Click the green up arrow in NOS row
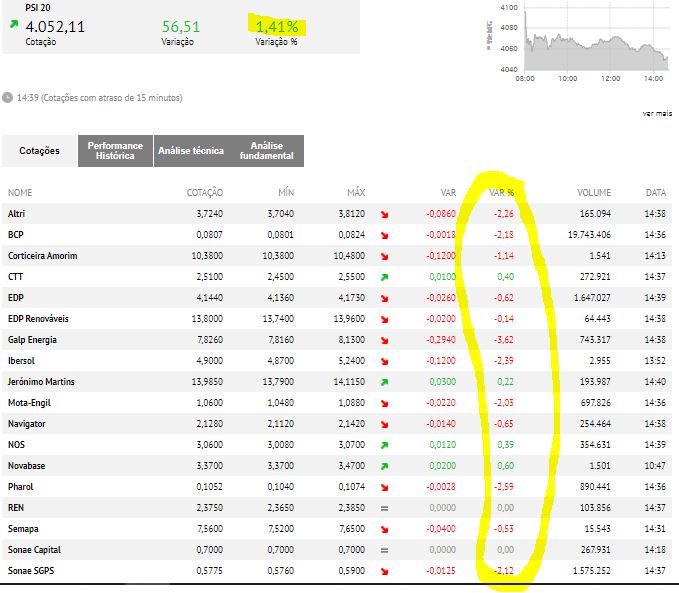679x593 pixels. [384, 445]
